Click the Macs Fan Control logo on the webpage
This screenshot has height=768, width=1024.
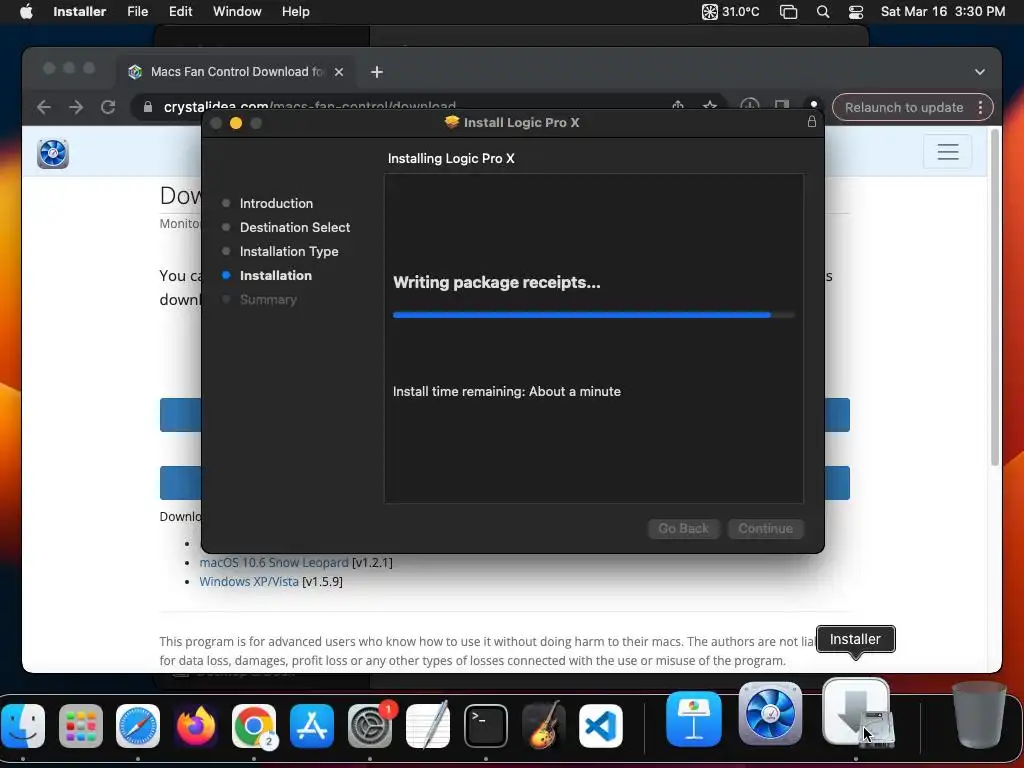coord(53,153)
